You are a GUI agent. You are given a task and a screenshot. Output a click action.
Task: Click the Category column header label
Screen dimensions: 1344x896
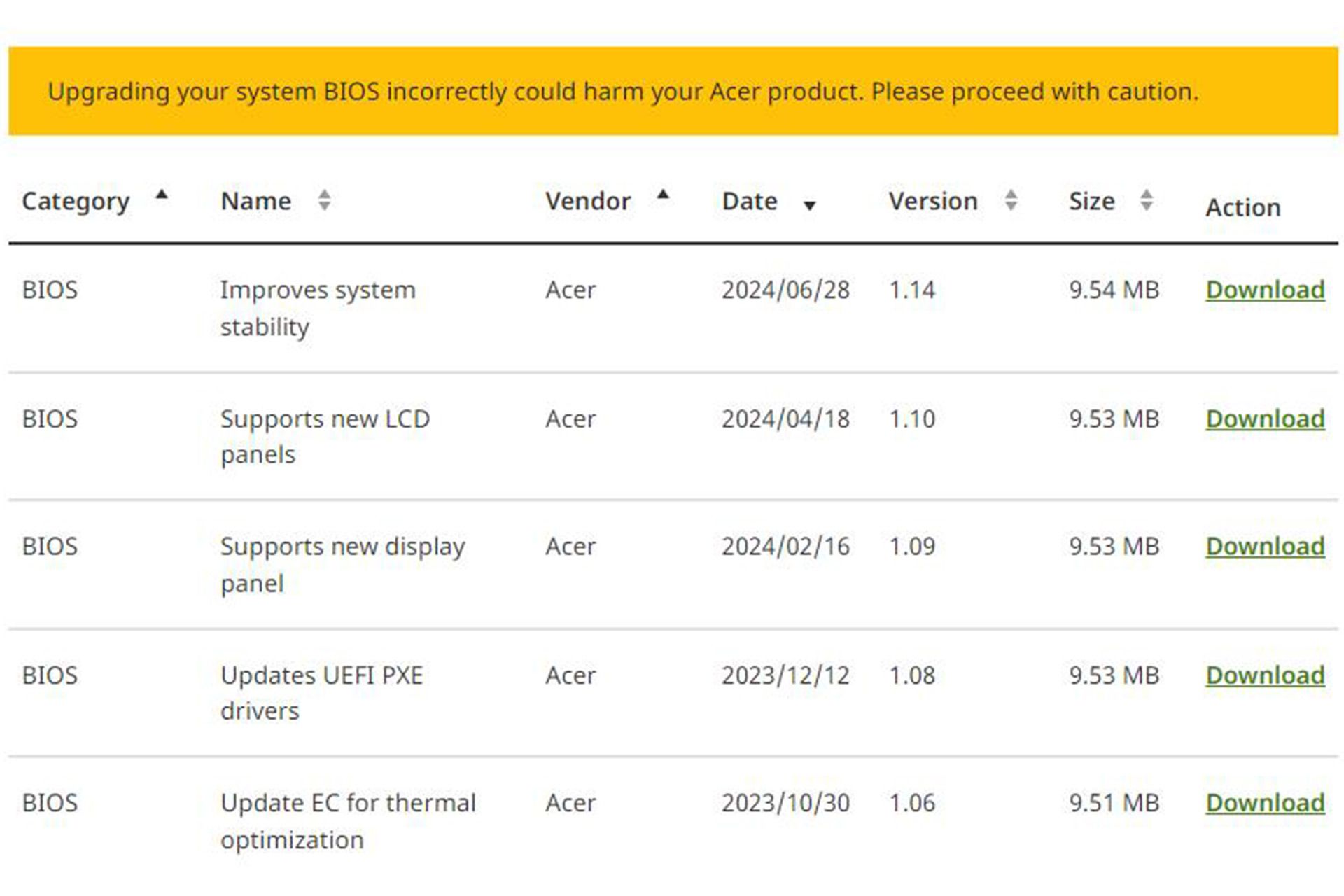click(76, 202)
